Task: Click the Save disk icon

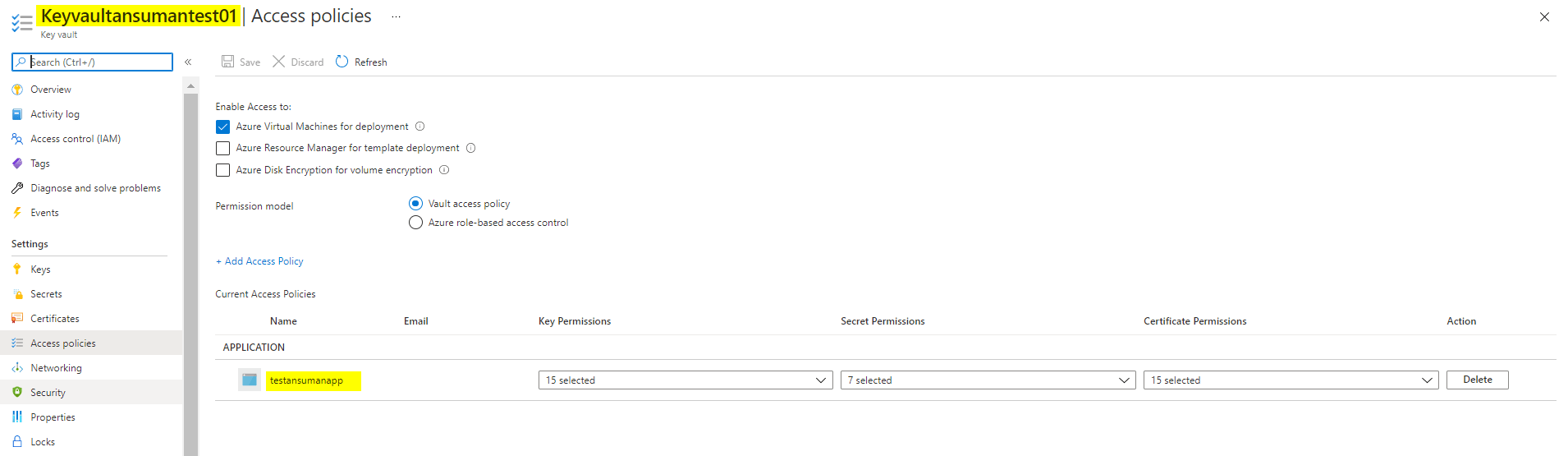Action: coord(228,62)
